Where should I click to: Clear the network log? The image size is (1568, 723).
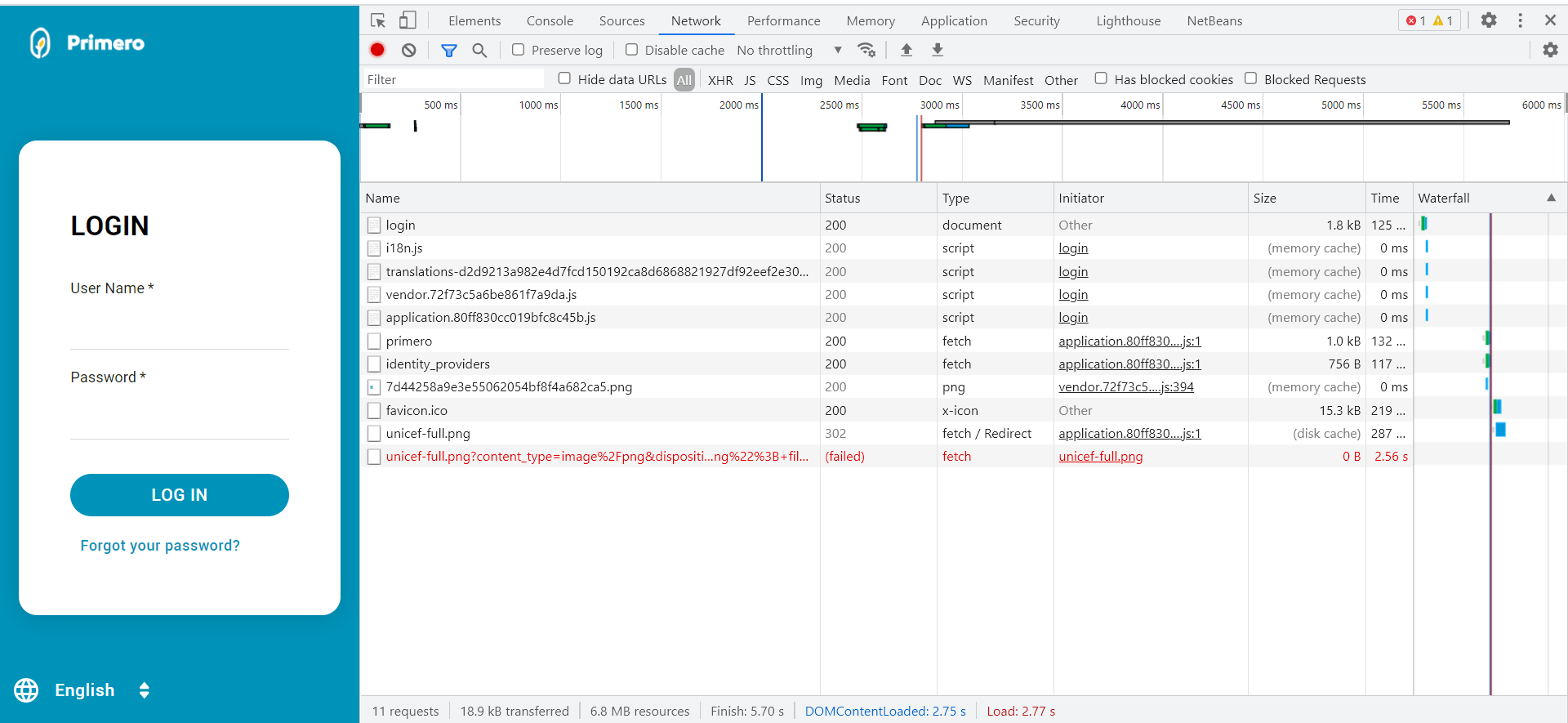click(x=409, y=50)
